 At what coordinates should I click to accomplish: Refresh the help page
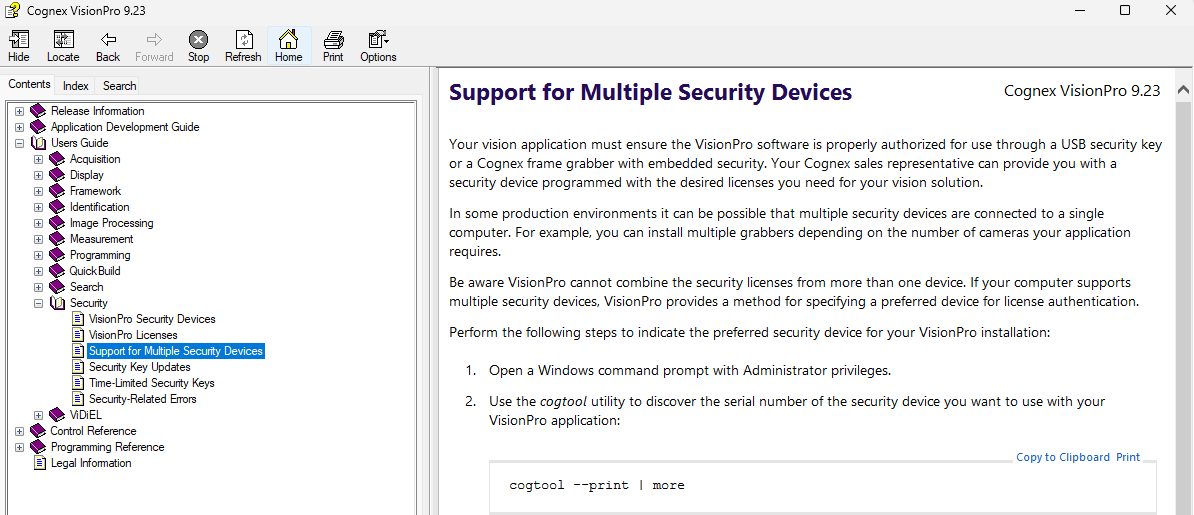(243, 46)
